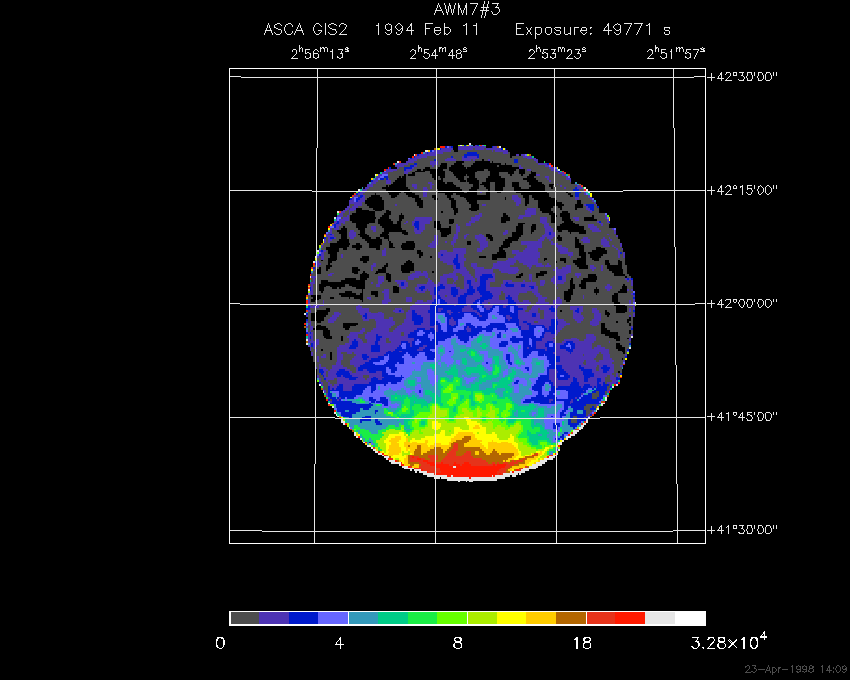Image resolution: width=850 pixels, height=680 pixels.
Task: Click the colorbar scale value 18
Action: coord(582,644)
